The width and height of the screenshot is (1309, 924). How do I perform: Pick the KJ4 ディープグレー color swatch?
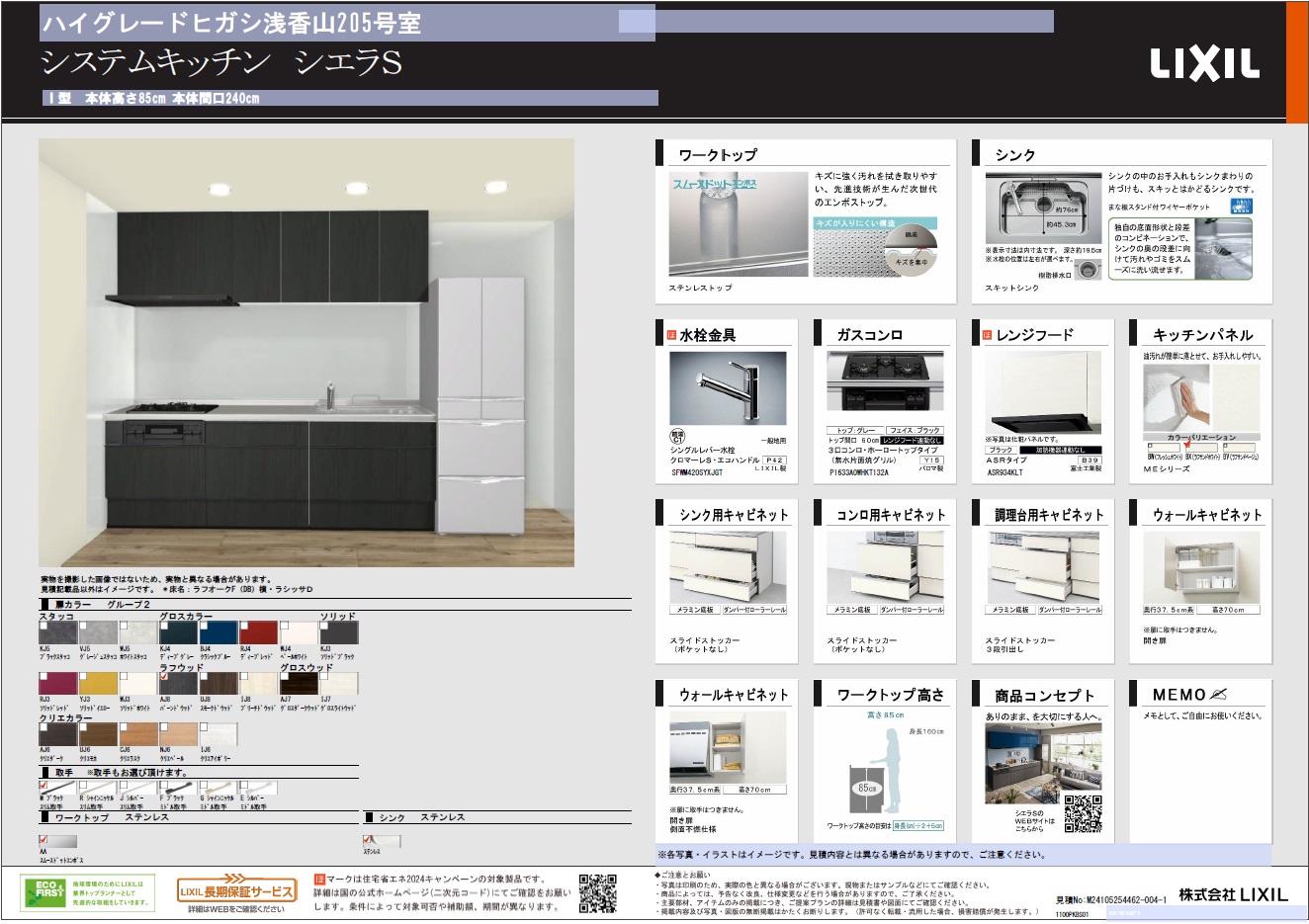pos(178,633)
